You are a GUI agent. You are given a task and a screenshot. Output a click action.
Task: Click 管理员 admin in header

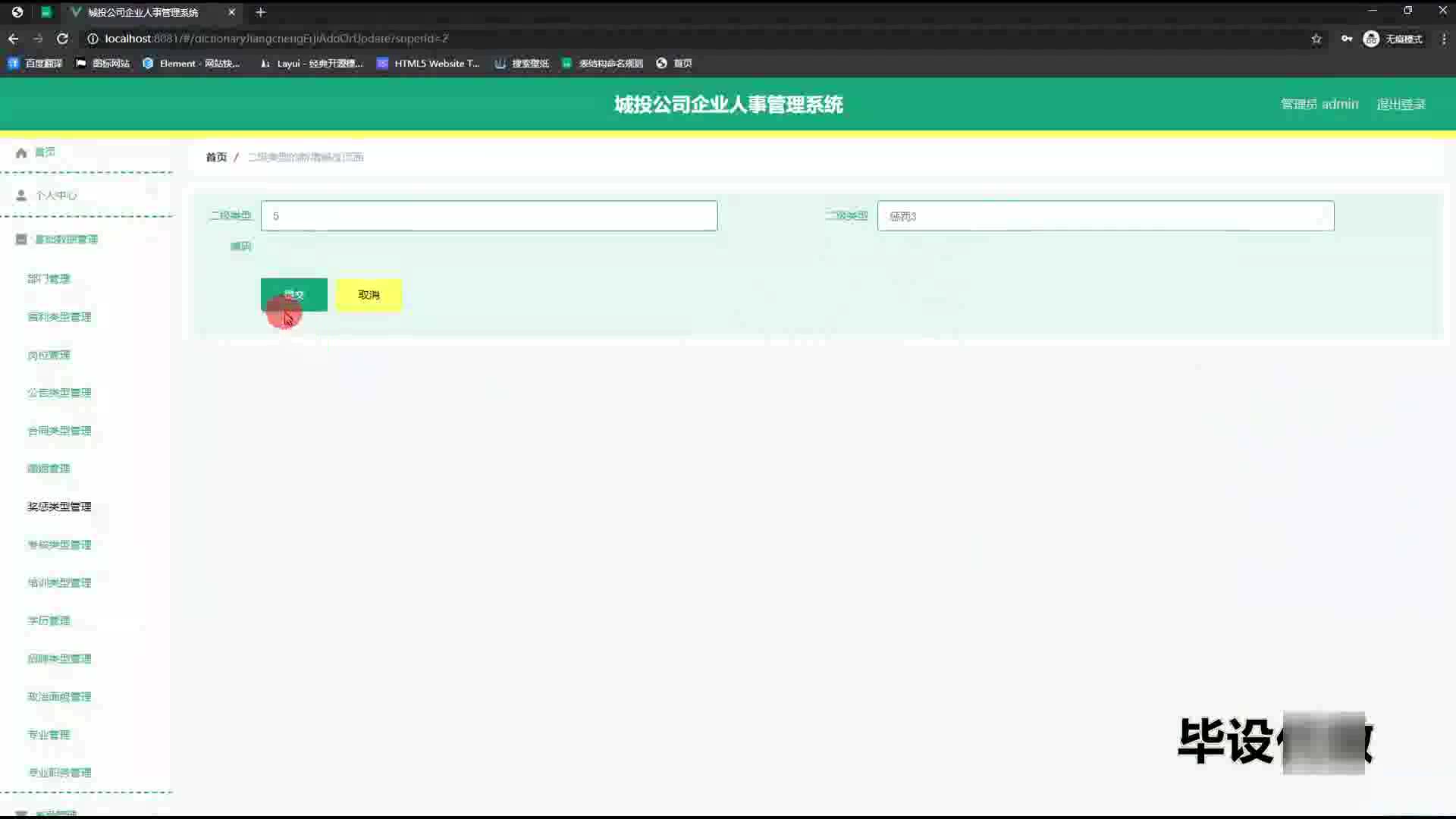(x=1319, y=105)
